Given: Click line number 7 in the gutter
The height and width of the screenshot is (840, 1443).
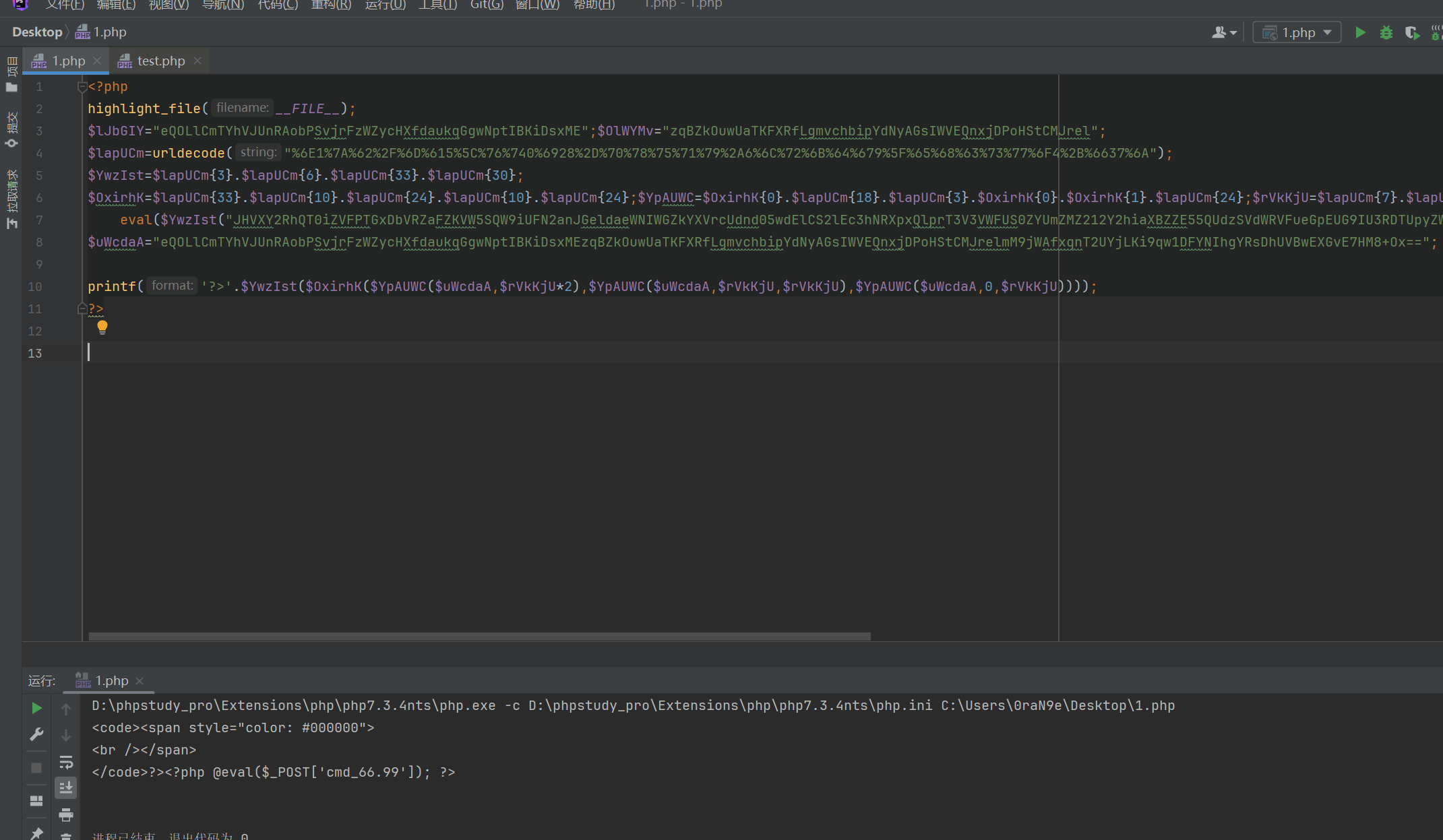Looking at the screenshot, I should point(39,220).
